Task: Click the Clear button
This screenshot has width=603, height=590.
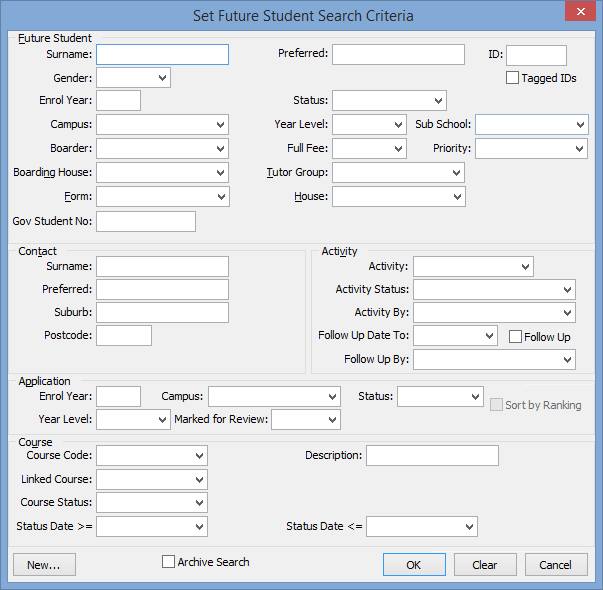Action: 485,565
